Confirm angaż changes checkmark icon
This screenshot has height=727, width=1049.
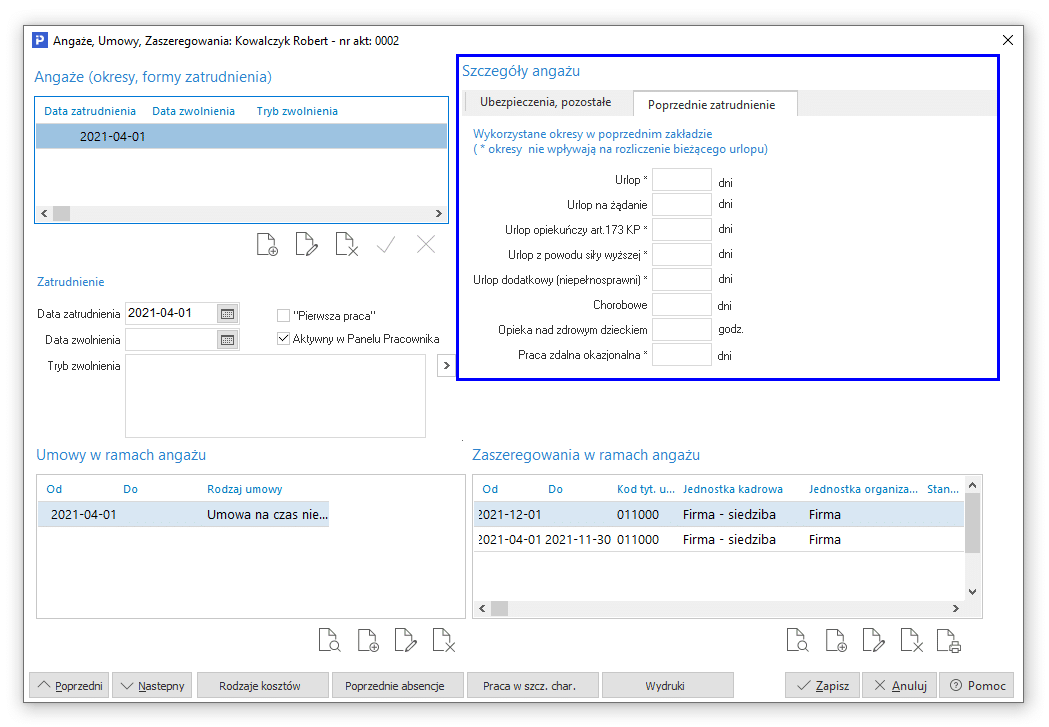[x=386, y=245]
